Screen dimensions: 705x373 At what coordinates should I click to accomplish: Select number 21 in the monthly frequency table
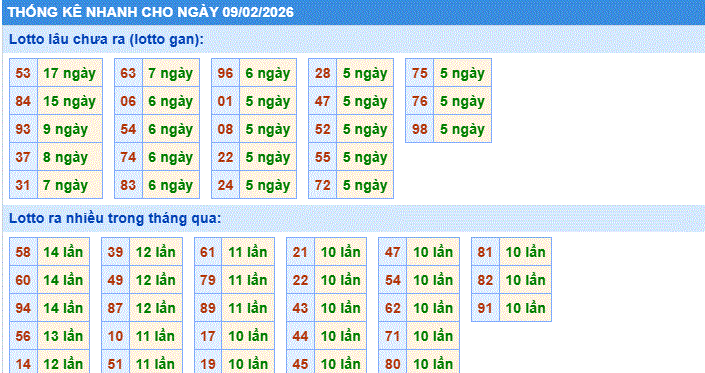point(300,252)
